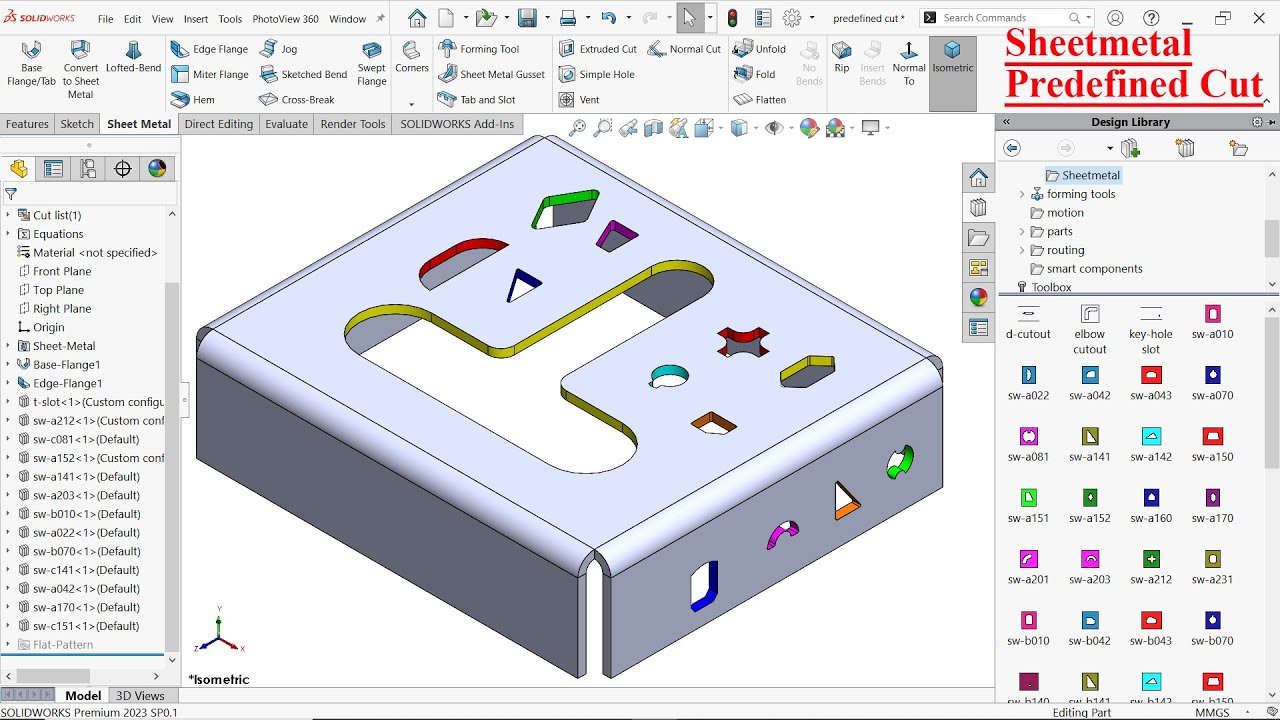Activate the Normal Cut tool
The image size is (1280, 720).
(684, 49)
